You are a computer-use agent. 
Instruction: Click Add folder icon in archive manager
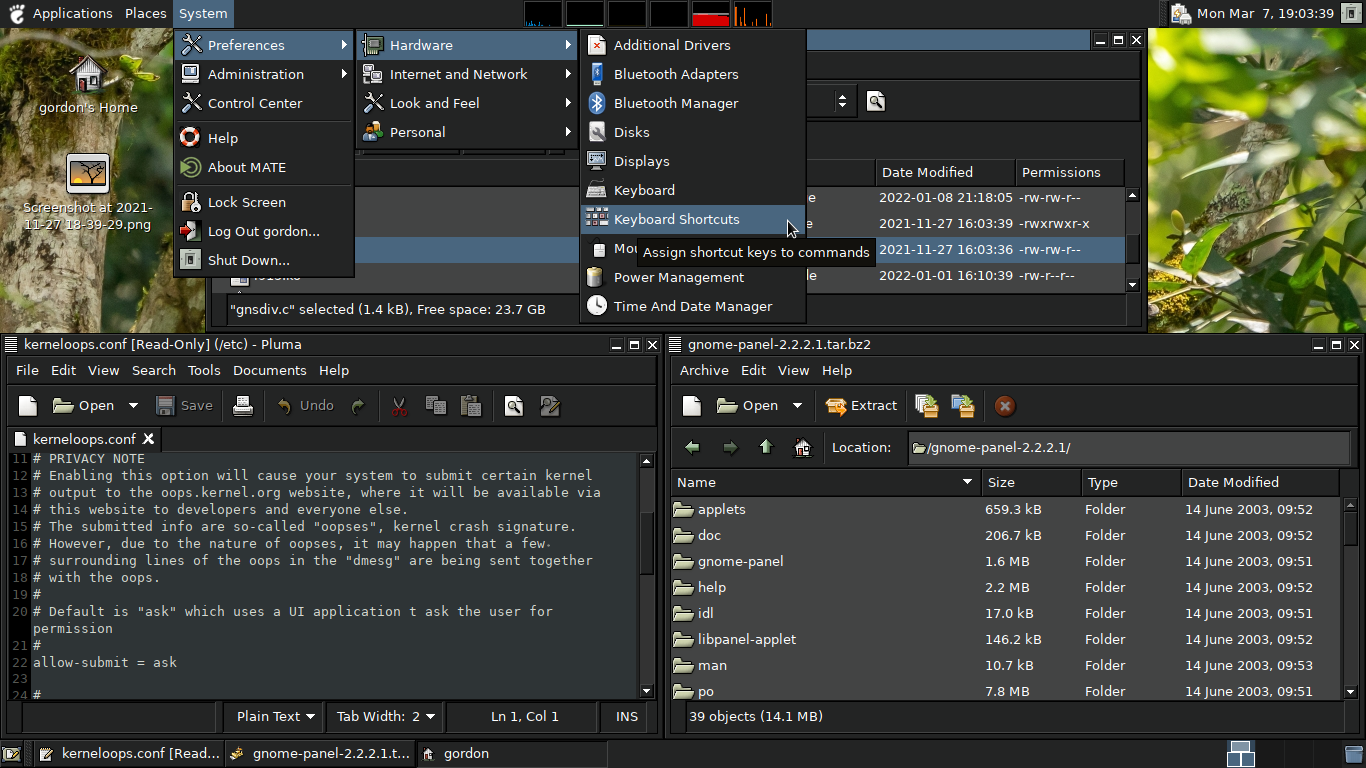963,406
